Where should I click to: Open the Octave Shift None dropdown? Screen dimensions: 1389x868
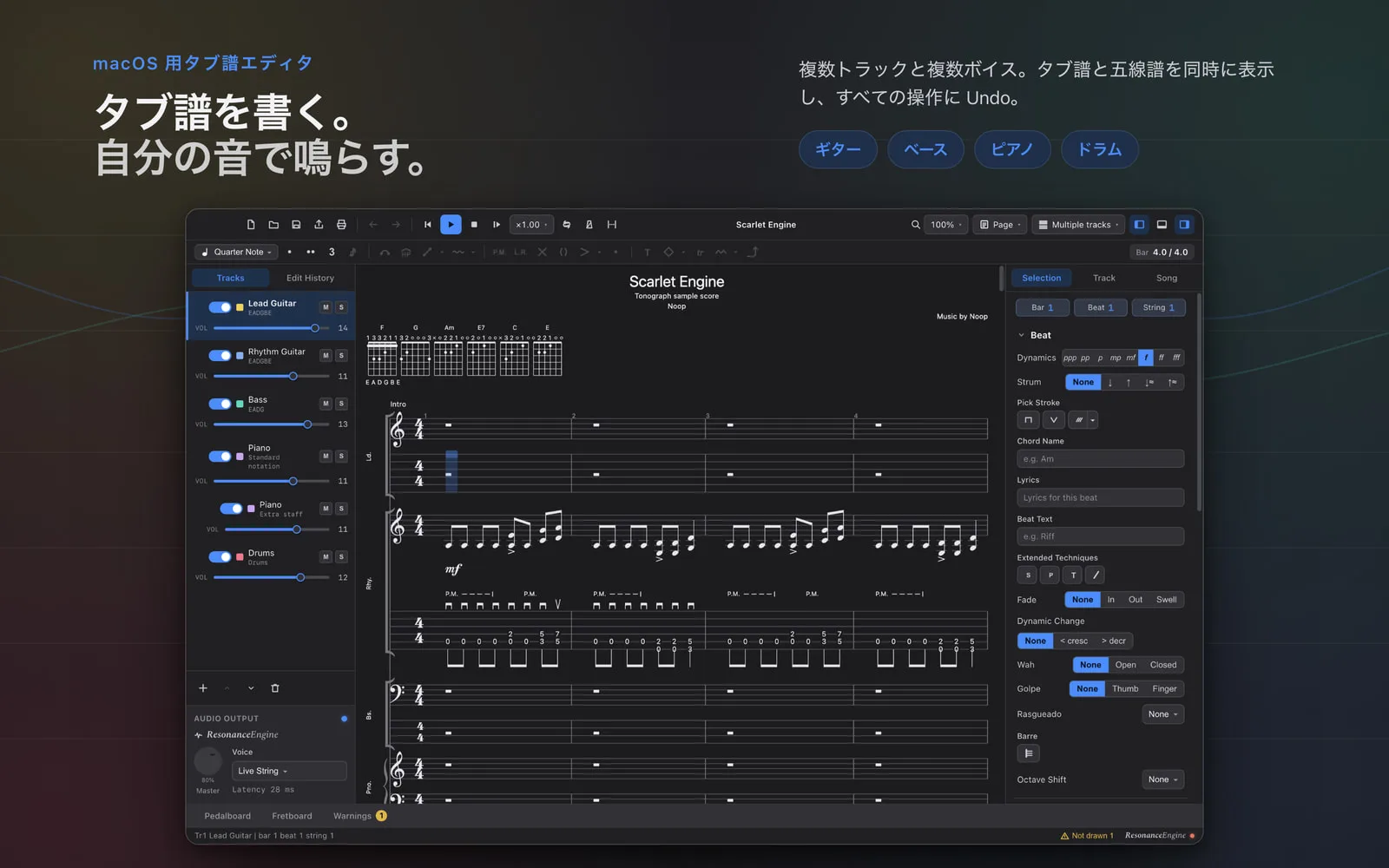[x=1163, y=779]
